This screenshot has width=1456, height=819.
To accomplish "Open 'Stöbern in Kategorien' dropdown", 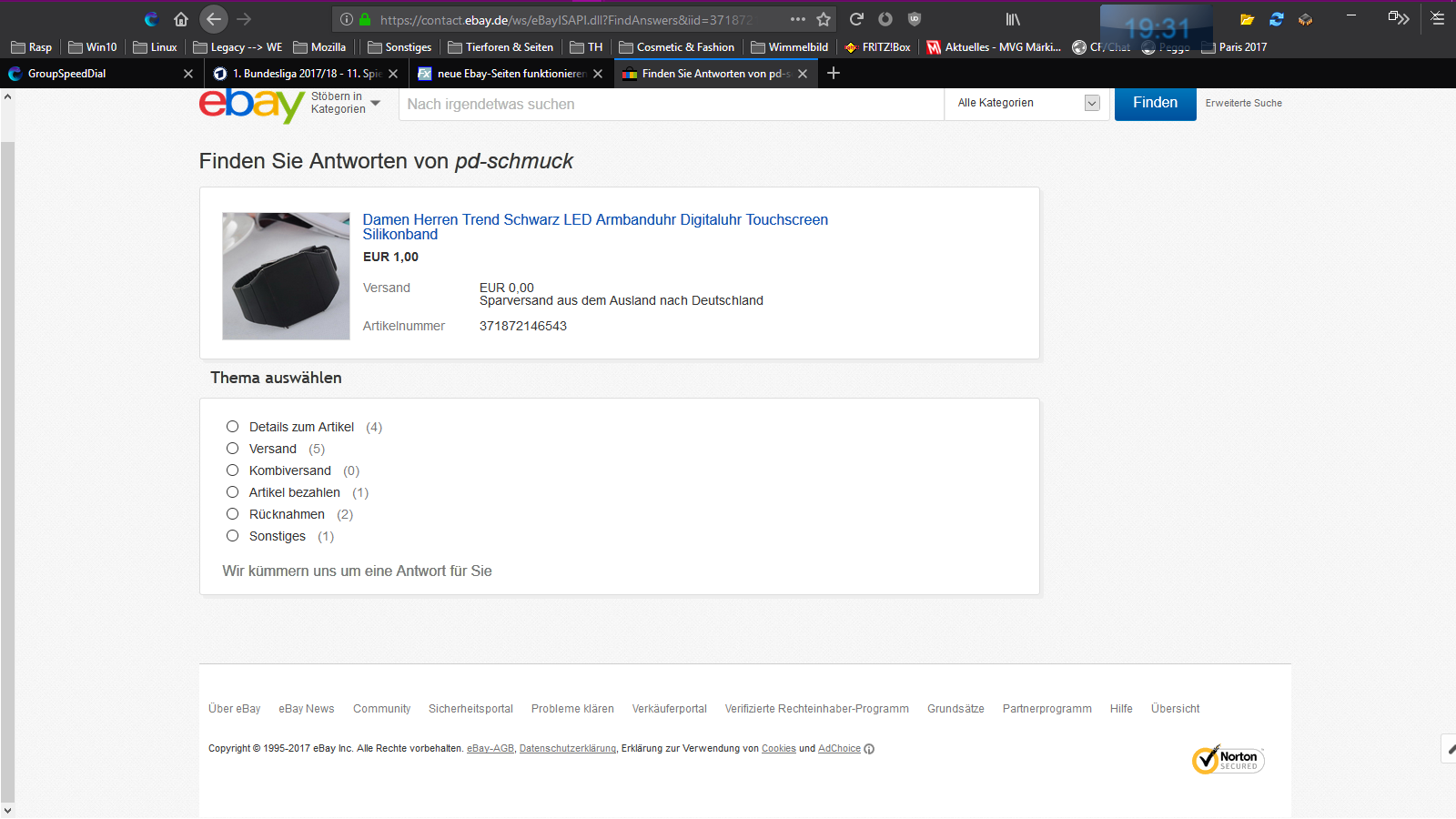I will click(346, 103).
